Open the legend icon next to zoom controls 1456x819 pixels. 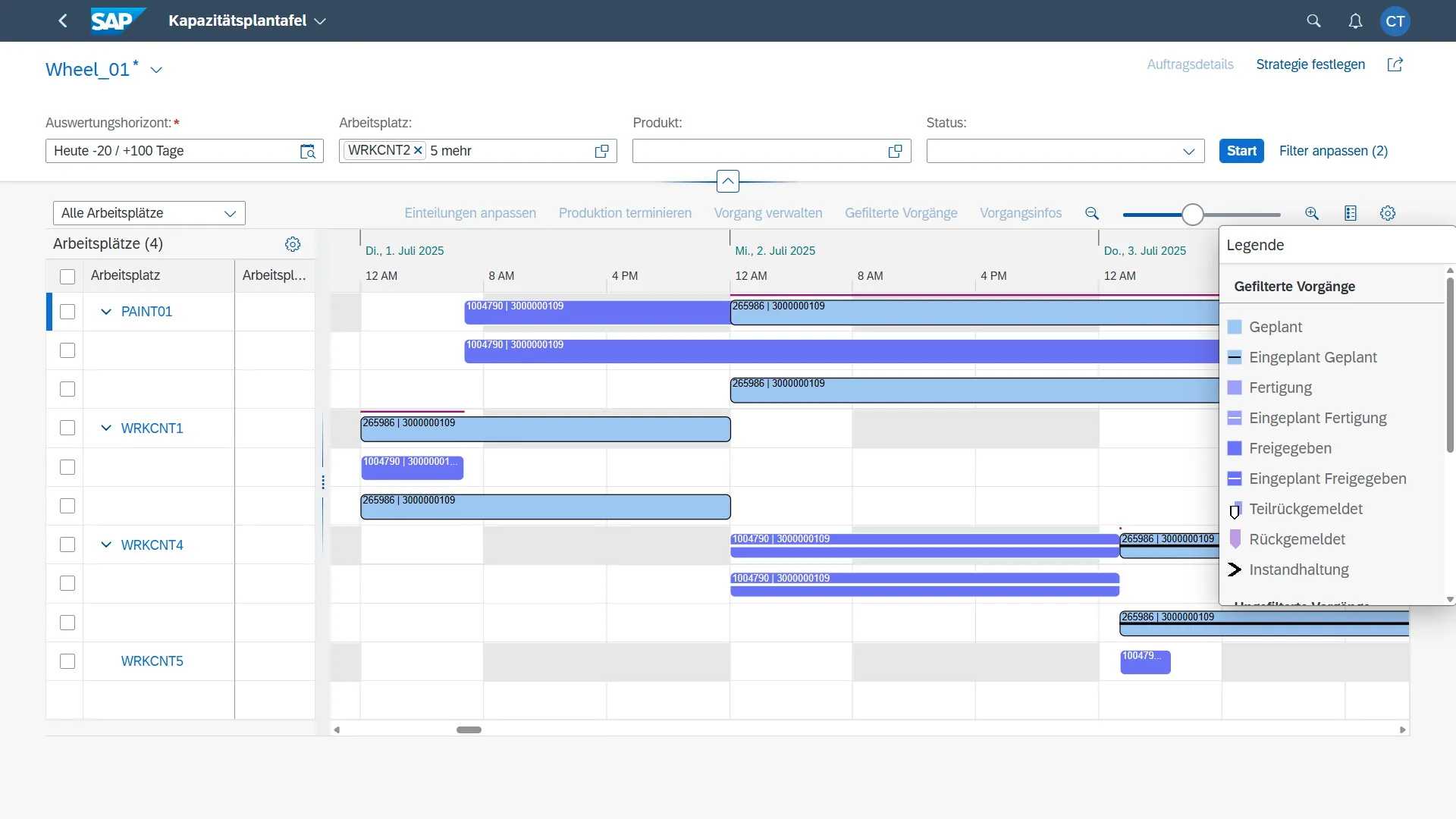tap(1351, 213)
